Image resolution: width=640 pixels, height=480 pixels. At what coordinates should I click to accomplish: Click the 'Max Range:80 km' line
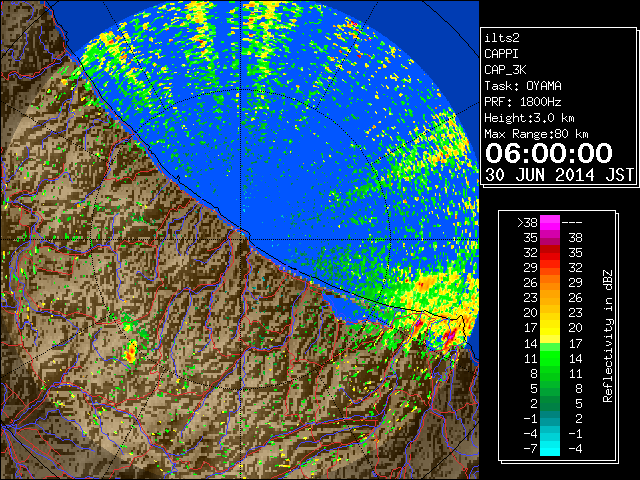(536, 134)
